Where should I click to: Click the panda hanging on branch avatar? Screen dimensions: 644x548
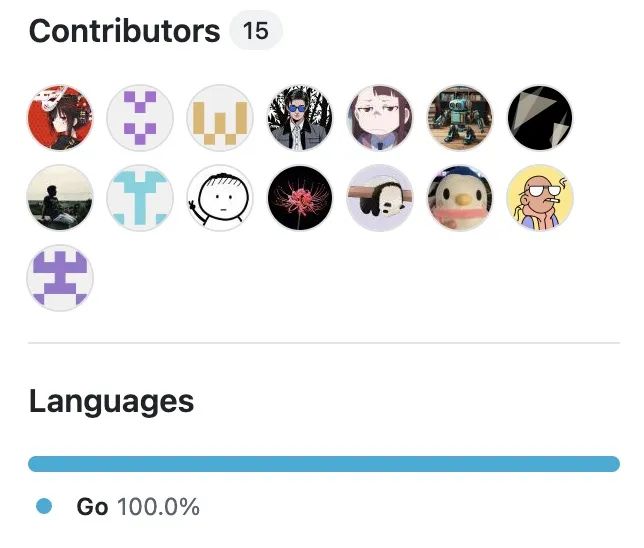[380, 198]
